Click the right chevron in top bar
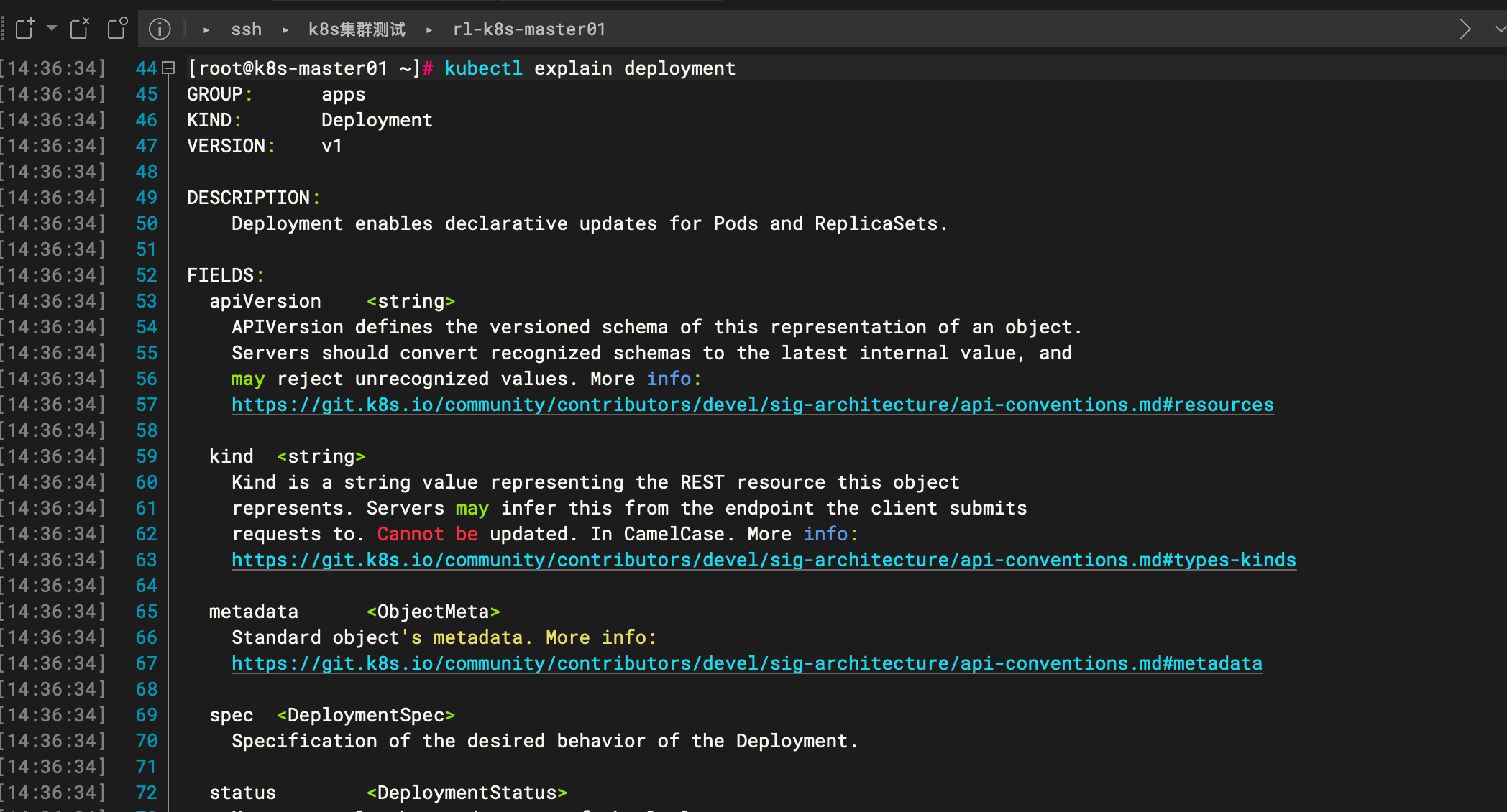Screen dimensions: 1507x812 (1465, 29)
